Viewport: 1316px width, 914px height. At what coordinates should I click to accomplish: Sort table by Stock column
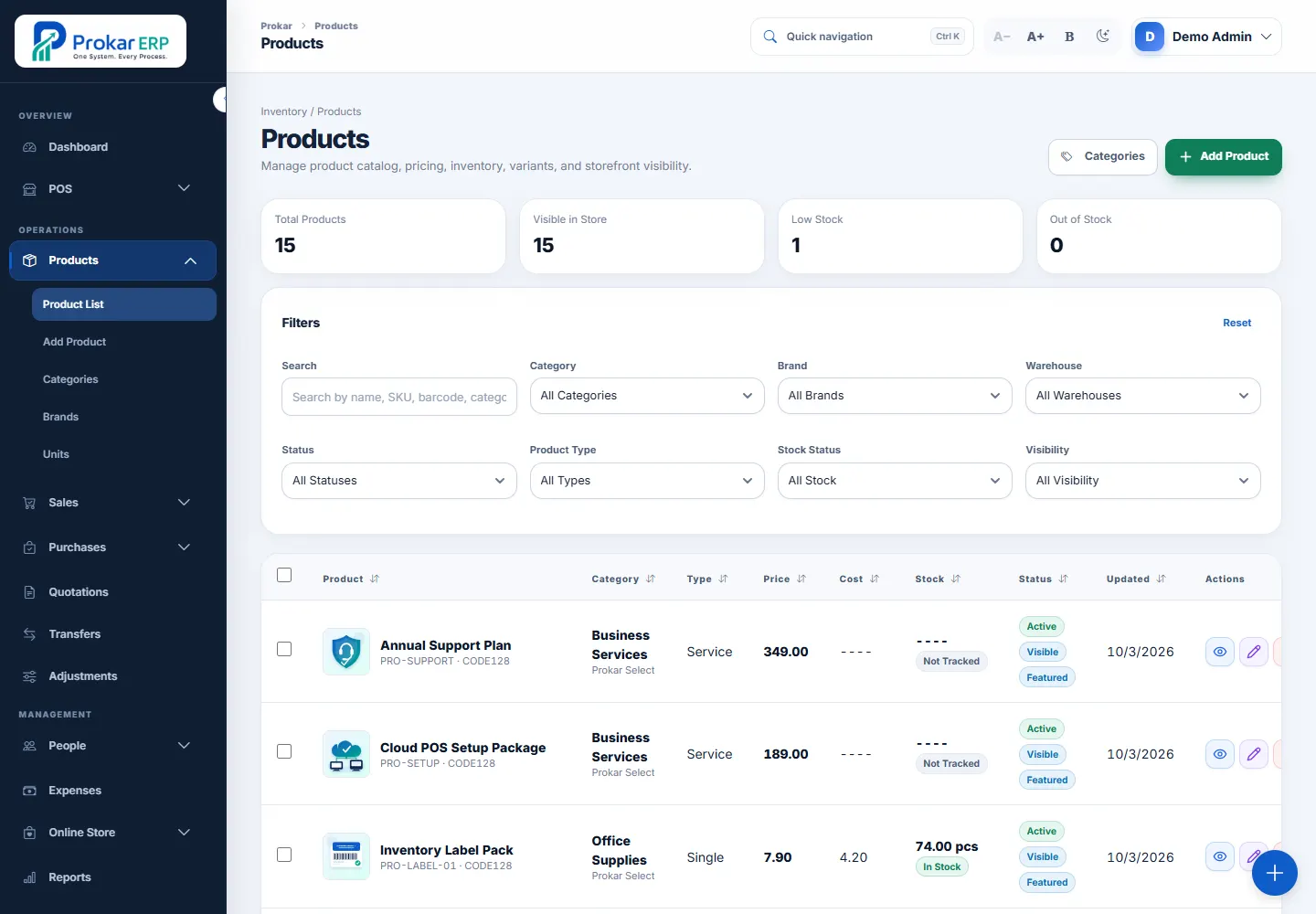pos(938,579)
